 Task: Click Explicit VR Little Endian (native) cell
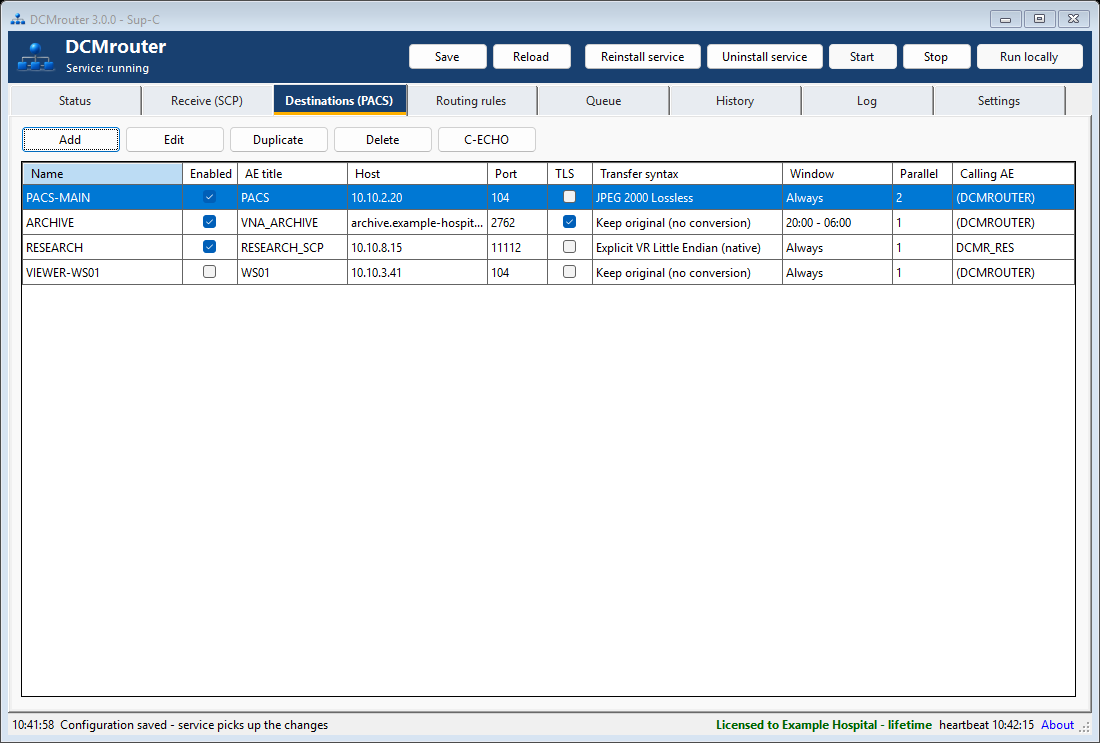[x=688, y=248]
